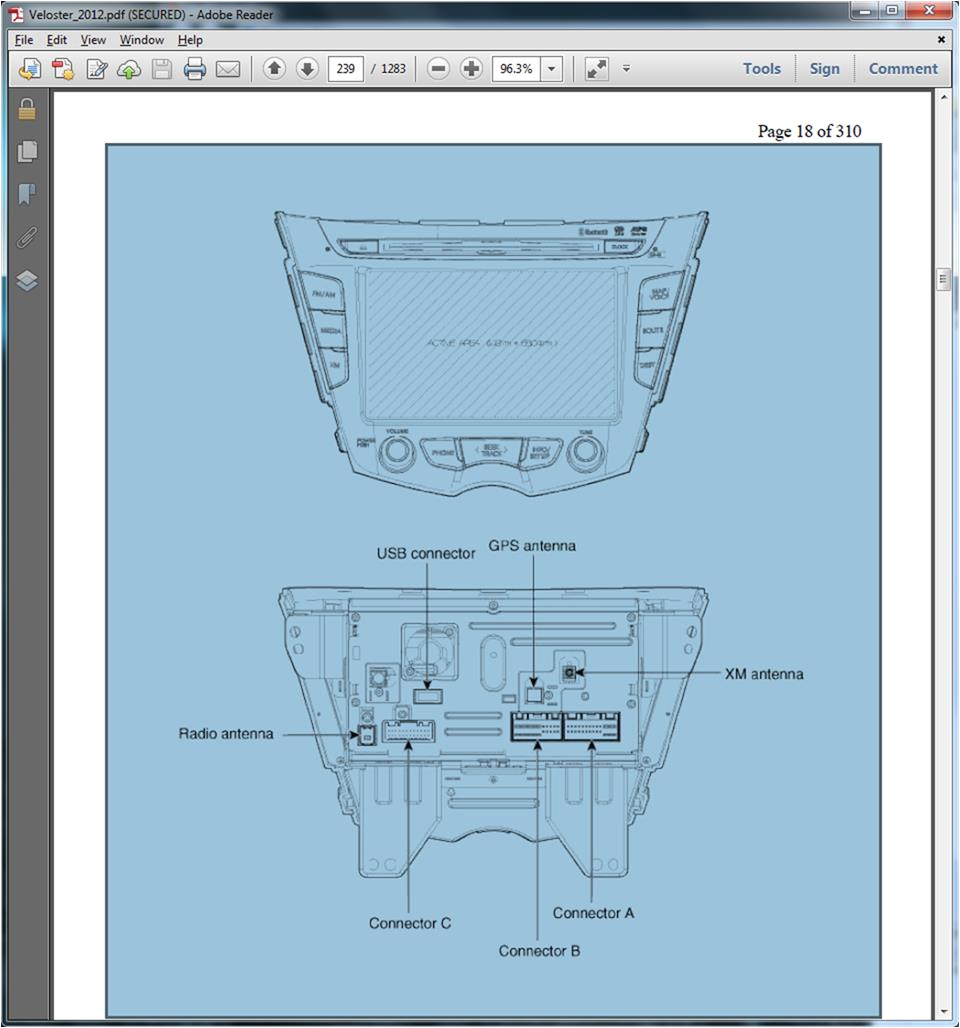Click the page number input field
Viewport: 960px width, 1028px height.
345,69
